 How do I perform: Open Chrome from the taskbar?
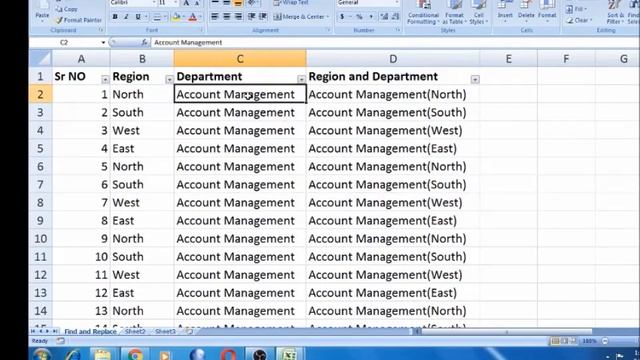[x=134, y=354]
